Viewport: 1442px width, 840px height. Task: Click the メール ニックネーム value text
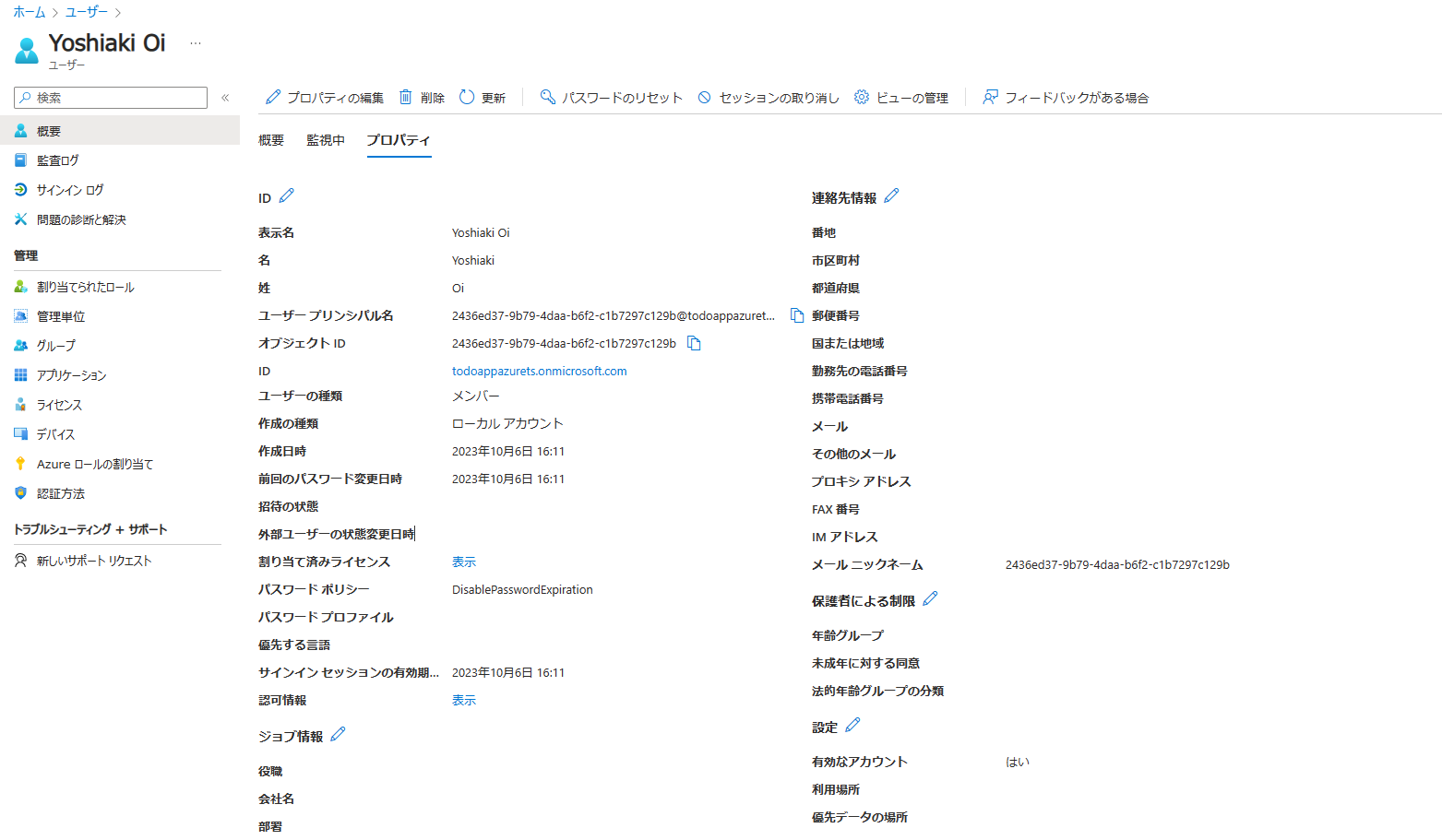point(1117,564)
